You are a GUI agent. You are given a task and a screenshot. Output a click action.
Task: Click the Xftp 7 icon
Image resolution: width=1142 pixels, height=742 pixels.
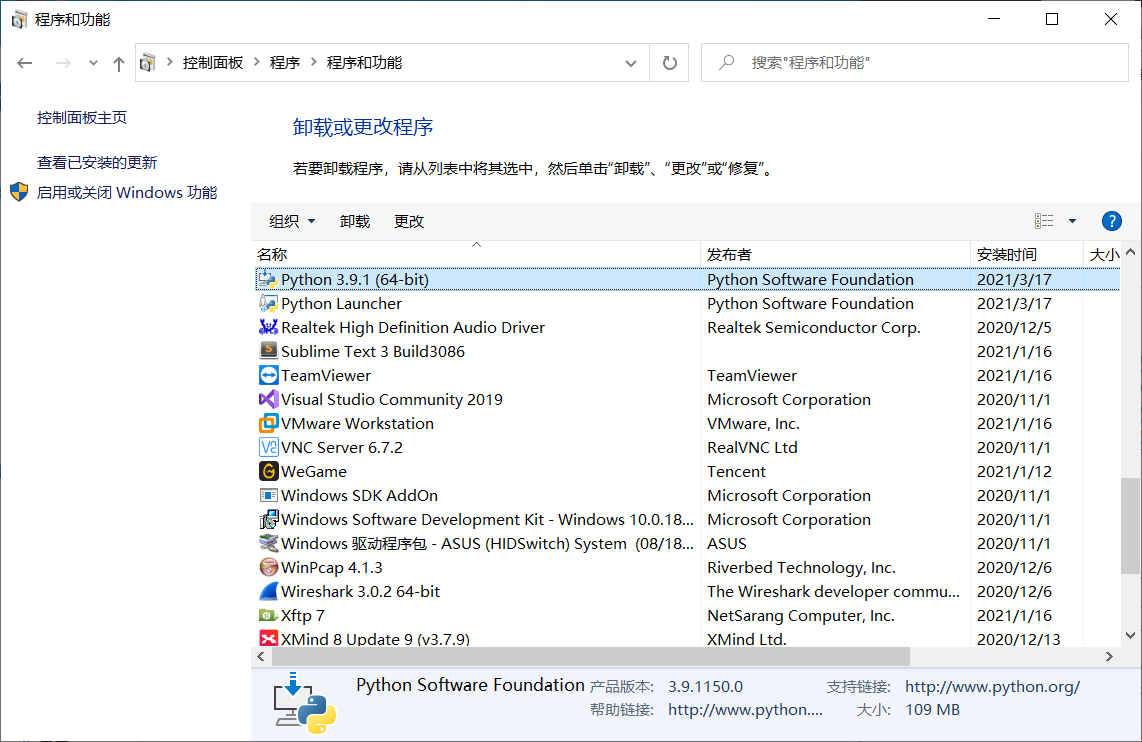[x=268, y=615]
